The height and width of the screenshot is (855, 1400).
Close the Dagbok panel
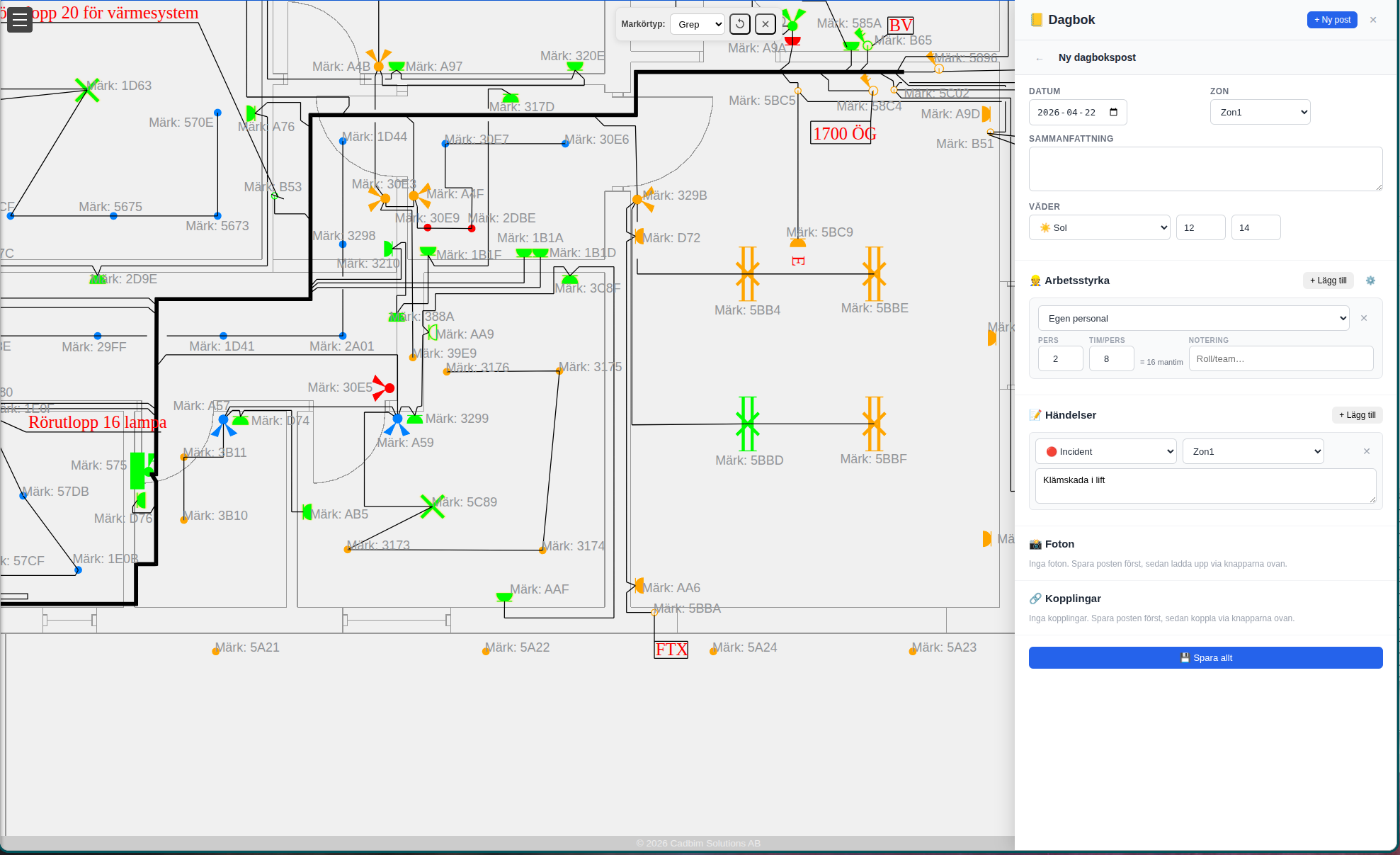[1373, 20]
